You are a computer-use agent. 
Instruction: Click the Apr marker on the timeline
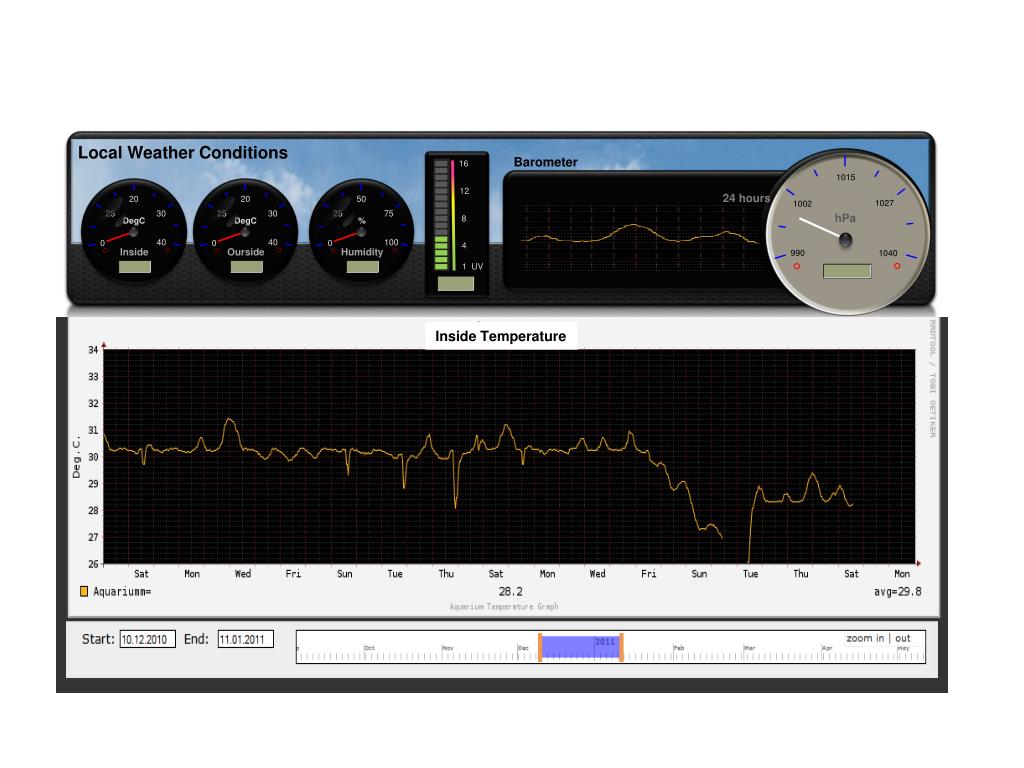click(827, 648)
